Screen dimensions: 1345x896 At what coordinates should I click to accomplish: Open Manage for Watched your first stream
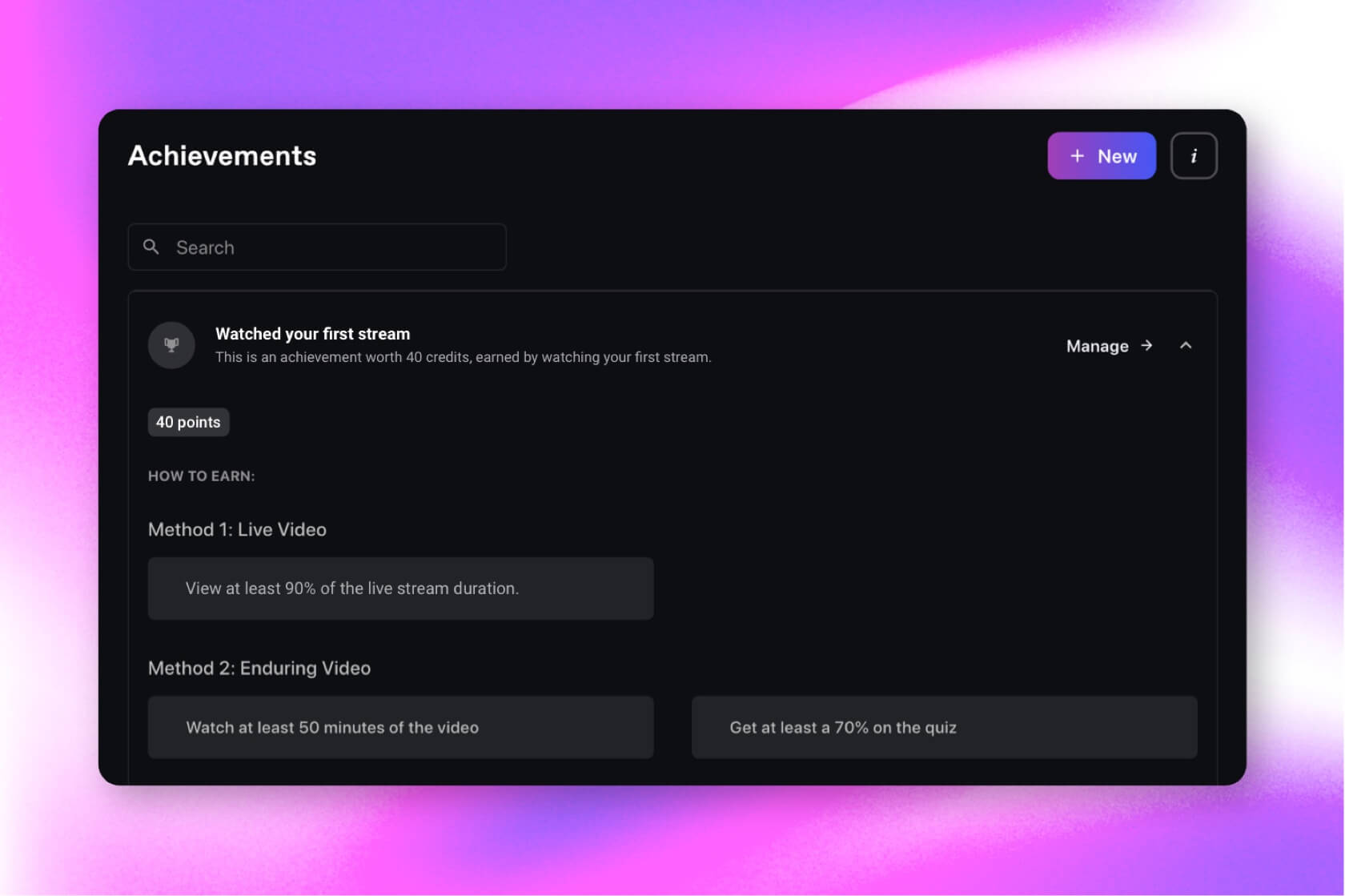click(x=1109, y=346)
